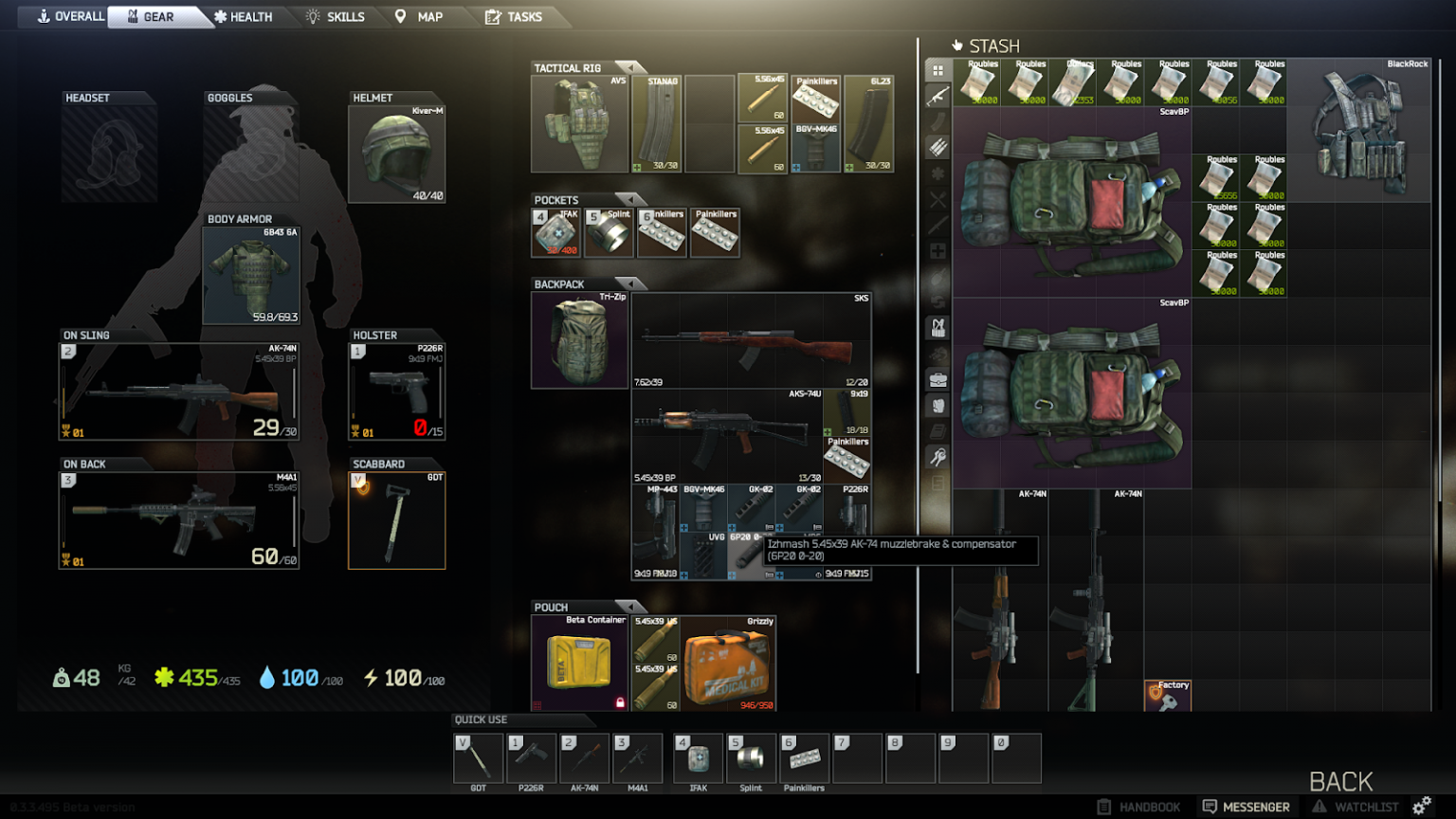Click the empty Headset slot
The image size is (1456, 819).
(109, 154)
